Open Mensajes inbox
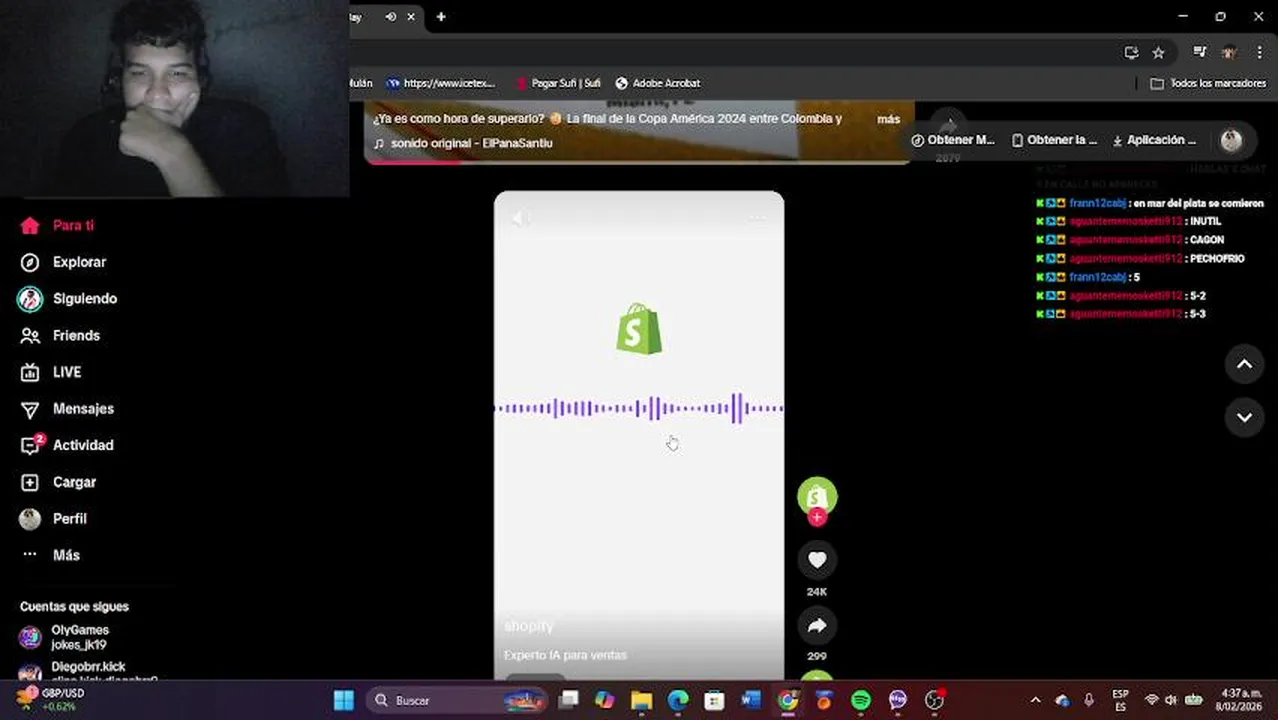The width and height of the screenshot is (1278, 720). point(68,408)
